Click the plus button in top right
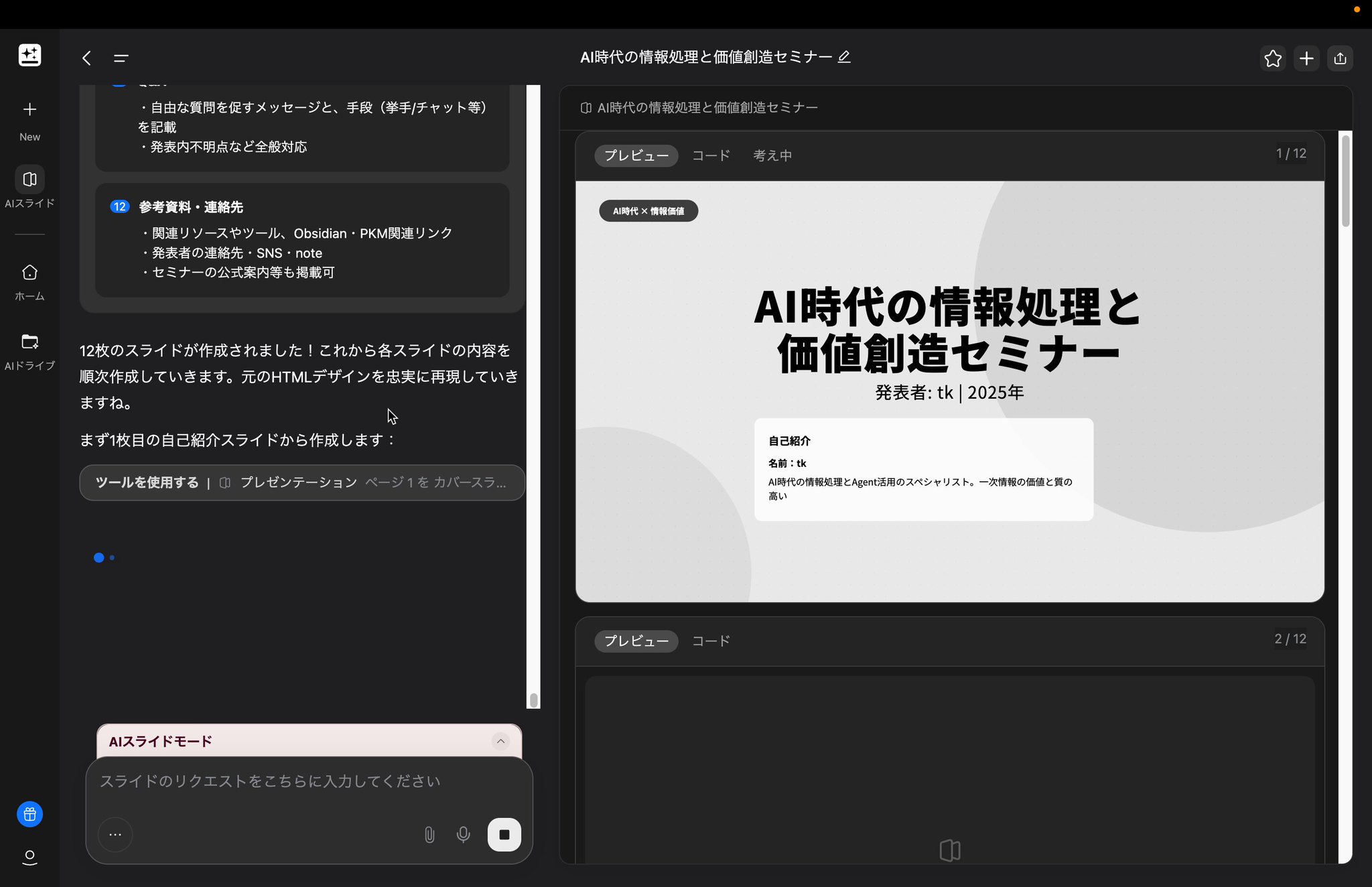This screenshot has width=1372, height=887. 1306,58
